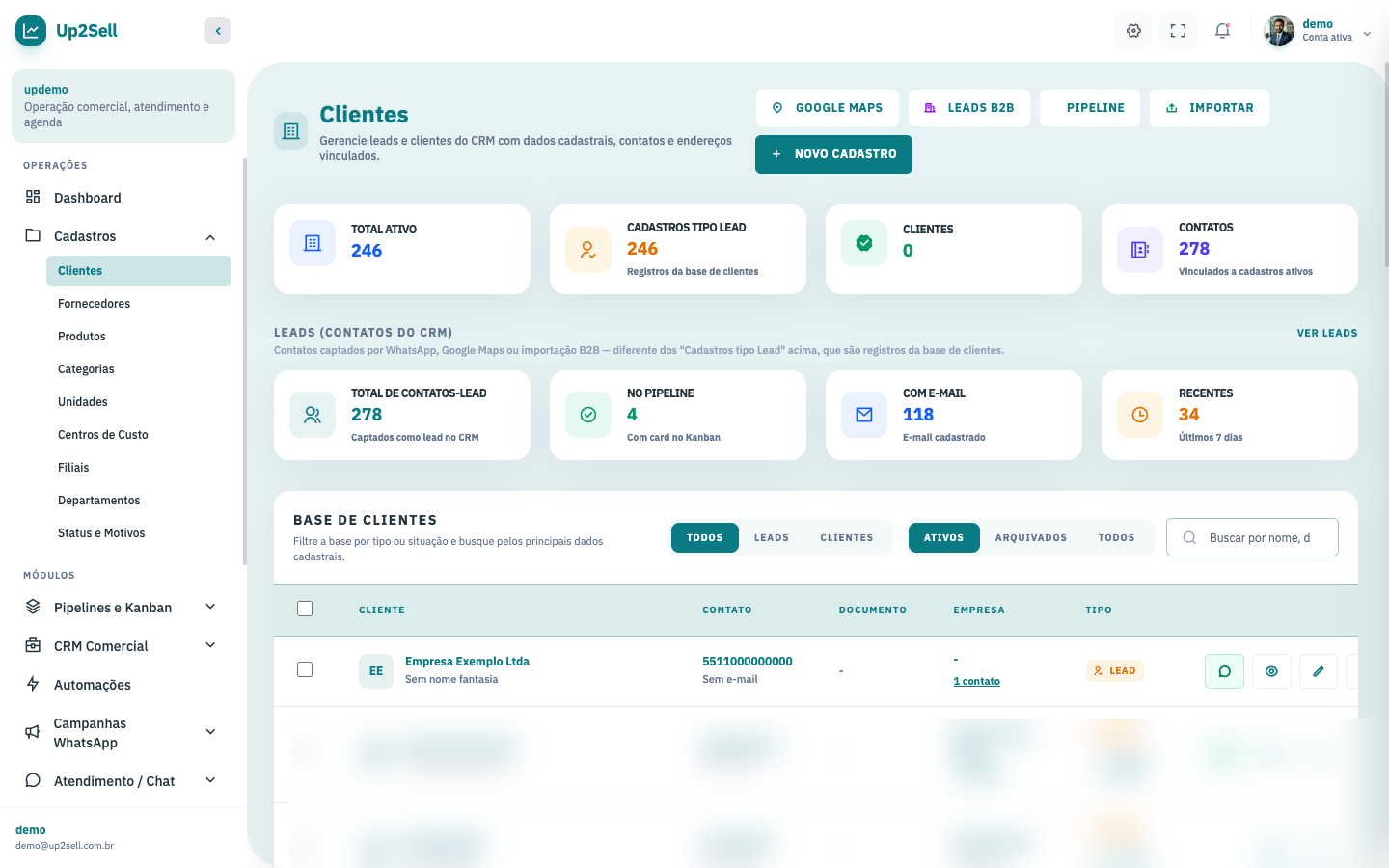Screen dimensions: 1389x868
Task: Click the Cadastros Tipo Lead person icon
Action: click(x=588, y=251)
